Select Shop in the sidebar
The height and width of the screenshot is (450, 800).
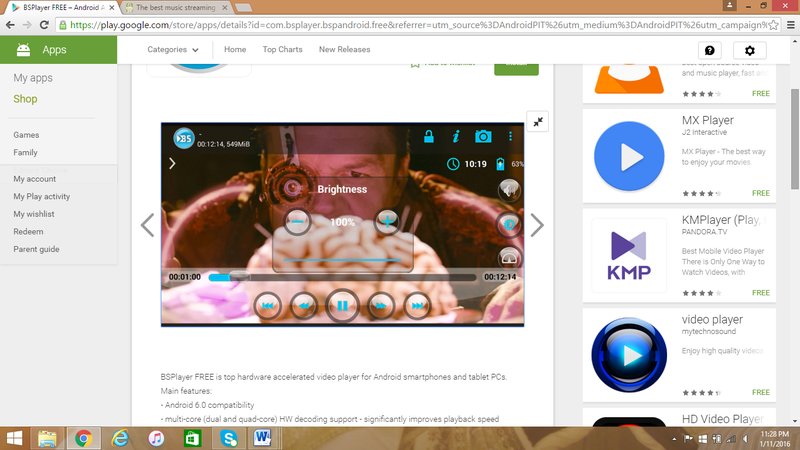coord(25,99)
